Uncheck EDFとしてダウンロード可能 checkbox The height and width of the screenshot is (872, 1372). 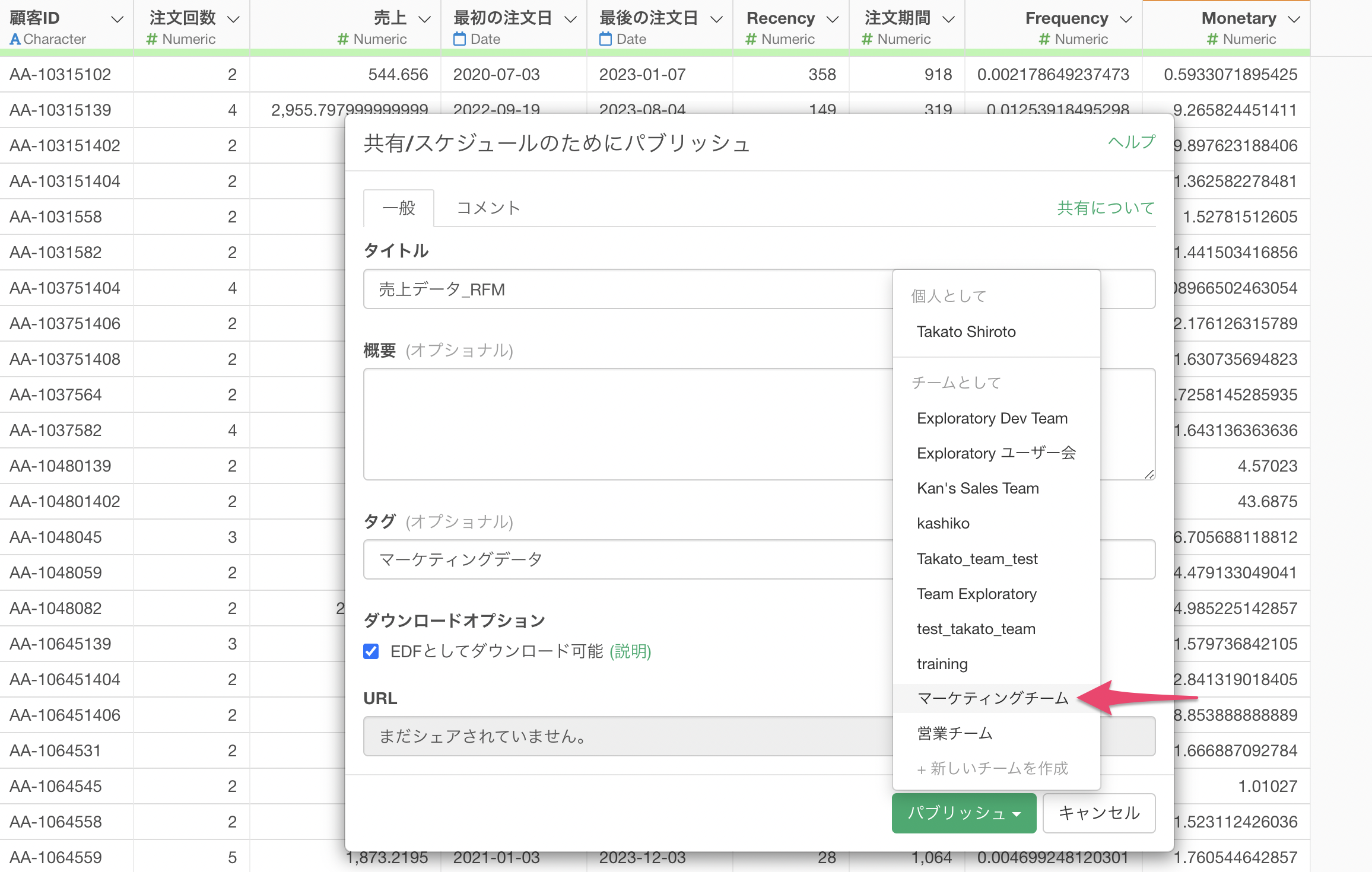coord(371,651)
